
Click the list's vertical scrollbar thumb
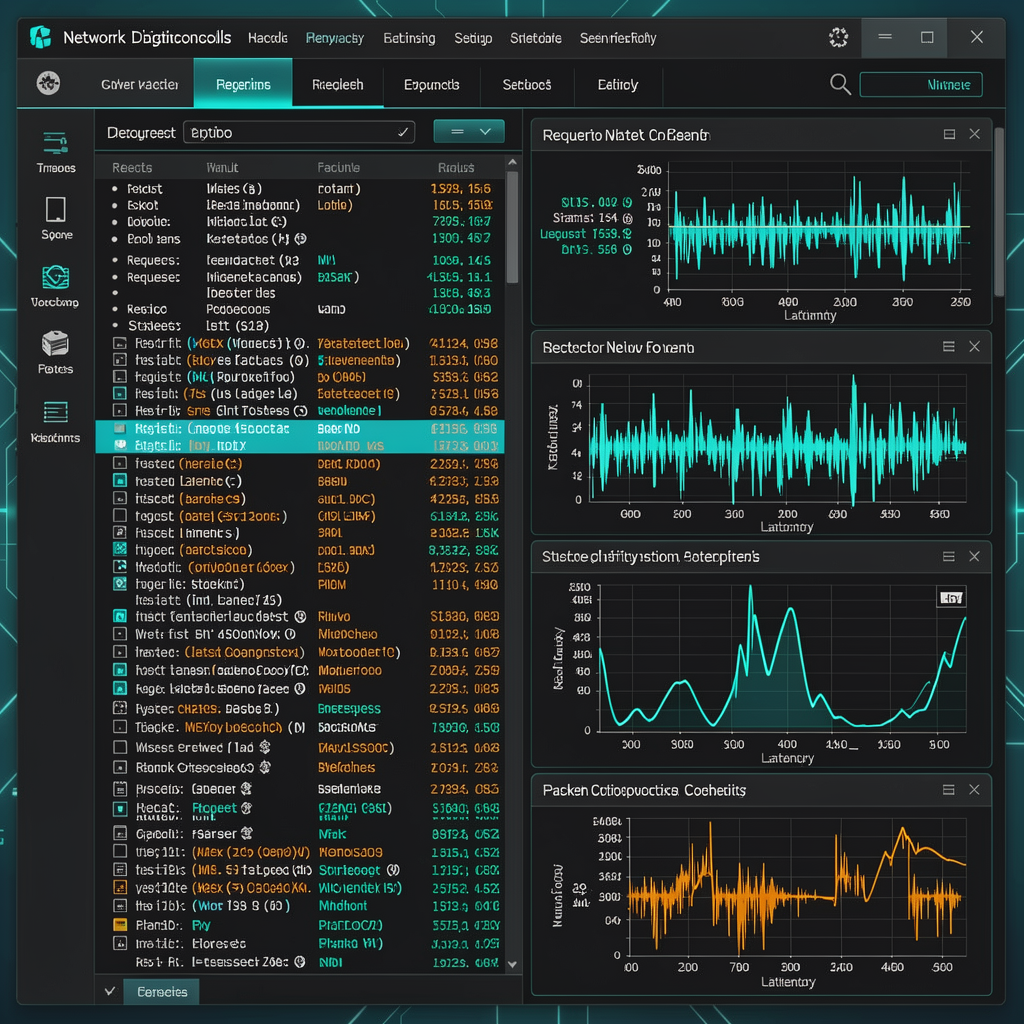(513, 227)
